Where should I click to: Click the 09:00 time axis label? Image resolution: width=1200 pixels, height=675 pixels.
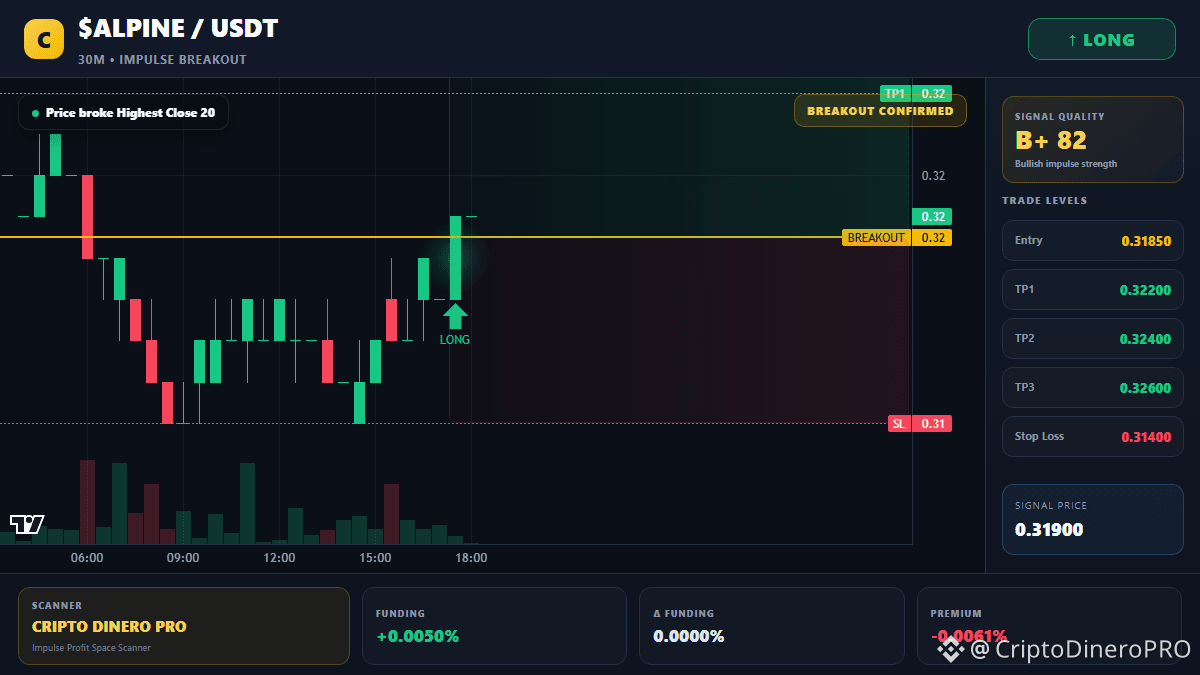coord(183,558)
